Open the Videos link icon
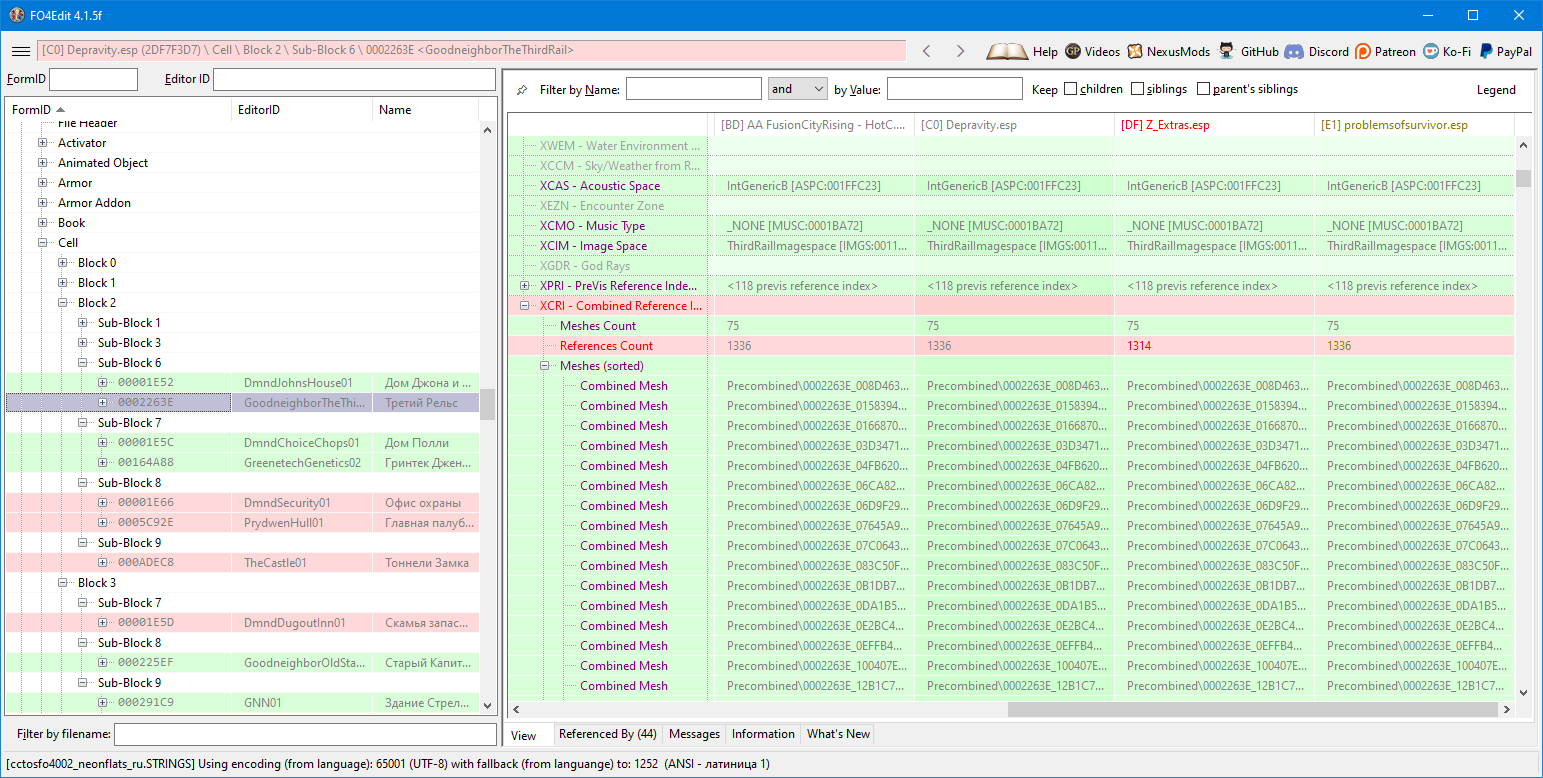 coord(1073,51)
